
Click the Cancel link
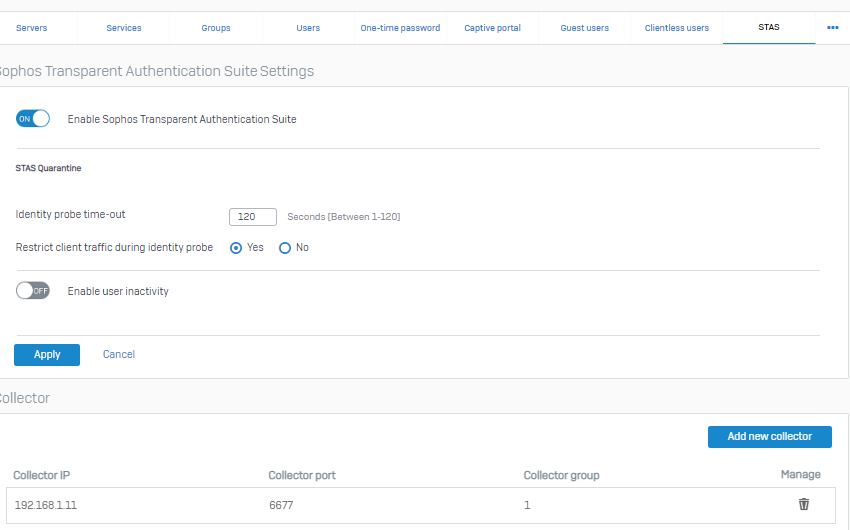pos(119,354)
